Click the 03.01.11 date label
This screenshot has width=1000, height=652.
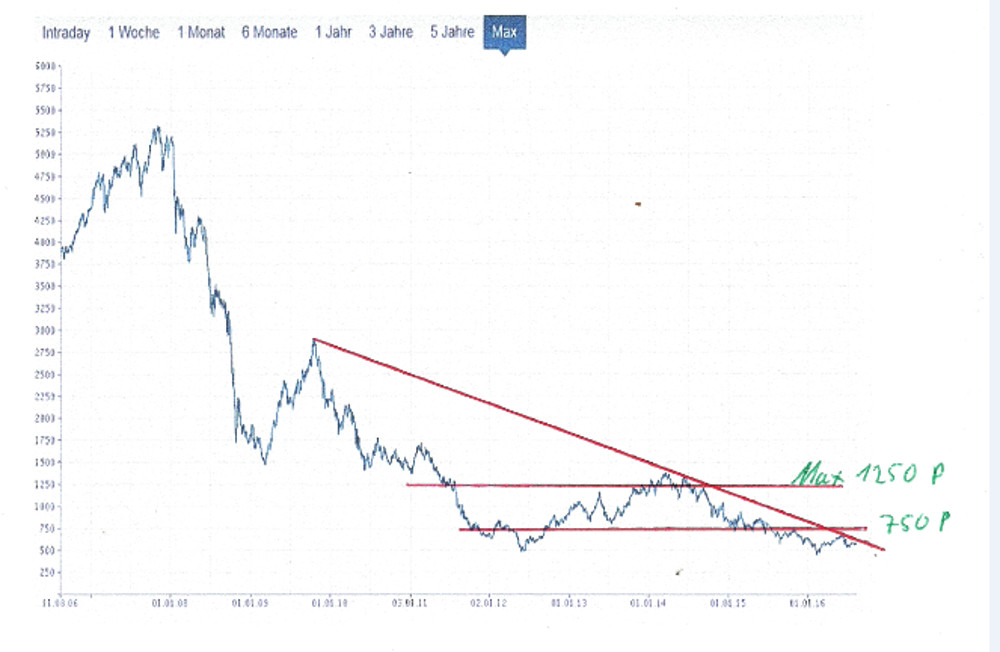click(409, 603)
